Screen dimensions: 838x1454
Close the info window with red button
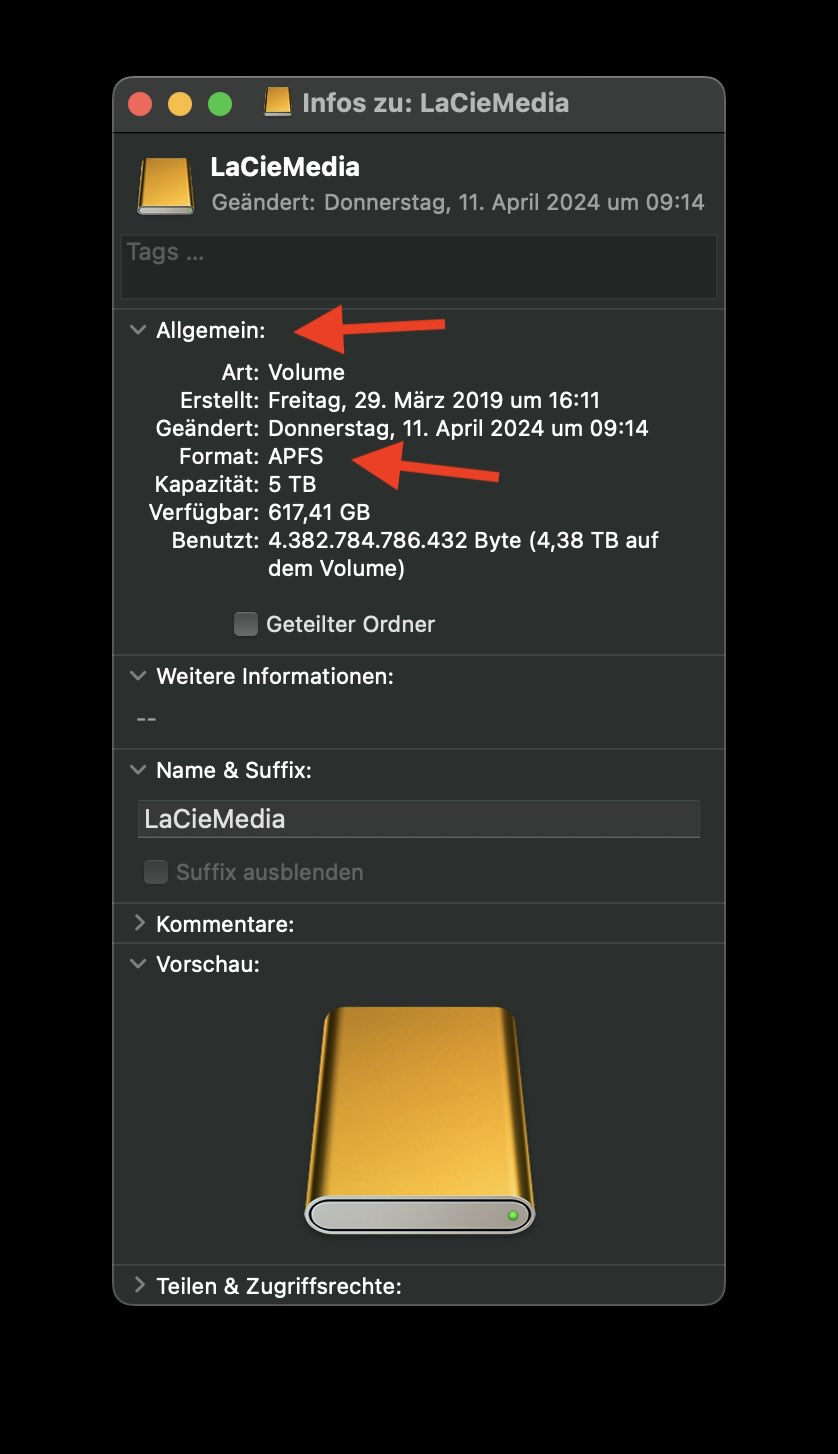(140, 103)
